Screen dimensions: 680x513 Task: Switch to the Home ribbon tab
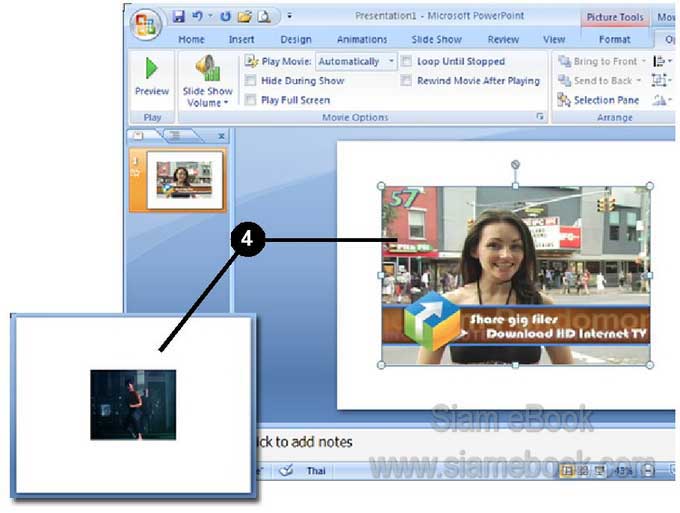pos(191,39)
